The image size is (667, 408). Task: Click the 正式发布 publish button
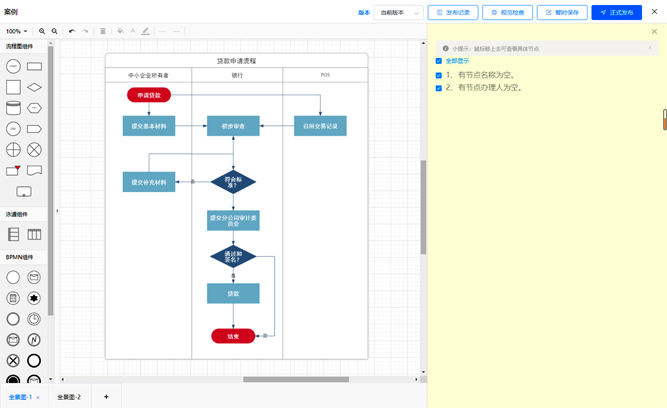(616, 13)
